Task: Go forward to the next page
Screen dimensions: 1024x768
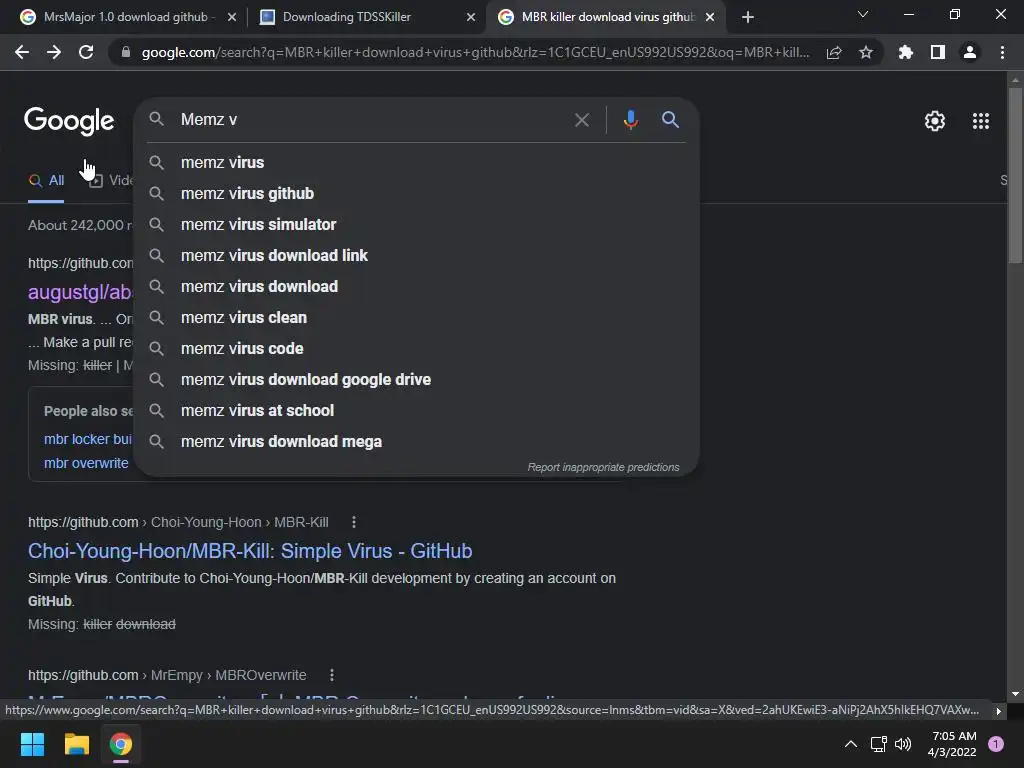Action: tap(54, 52)
